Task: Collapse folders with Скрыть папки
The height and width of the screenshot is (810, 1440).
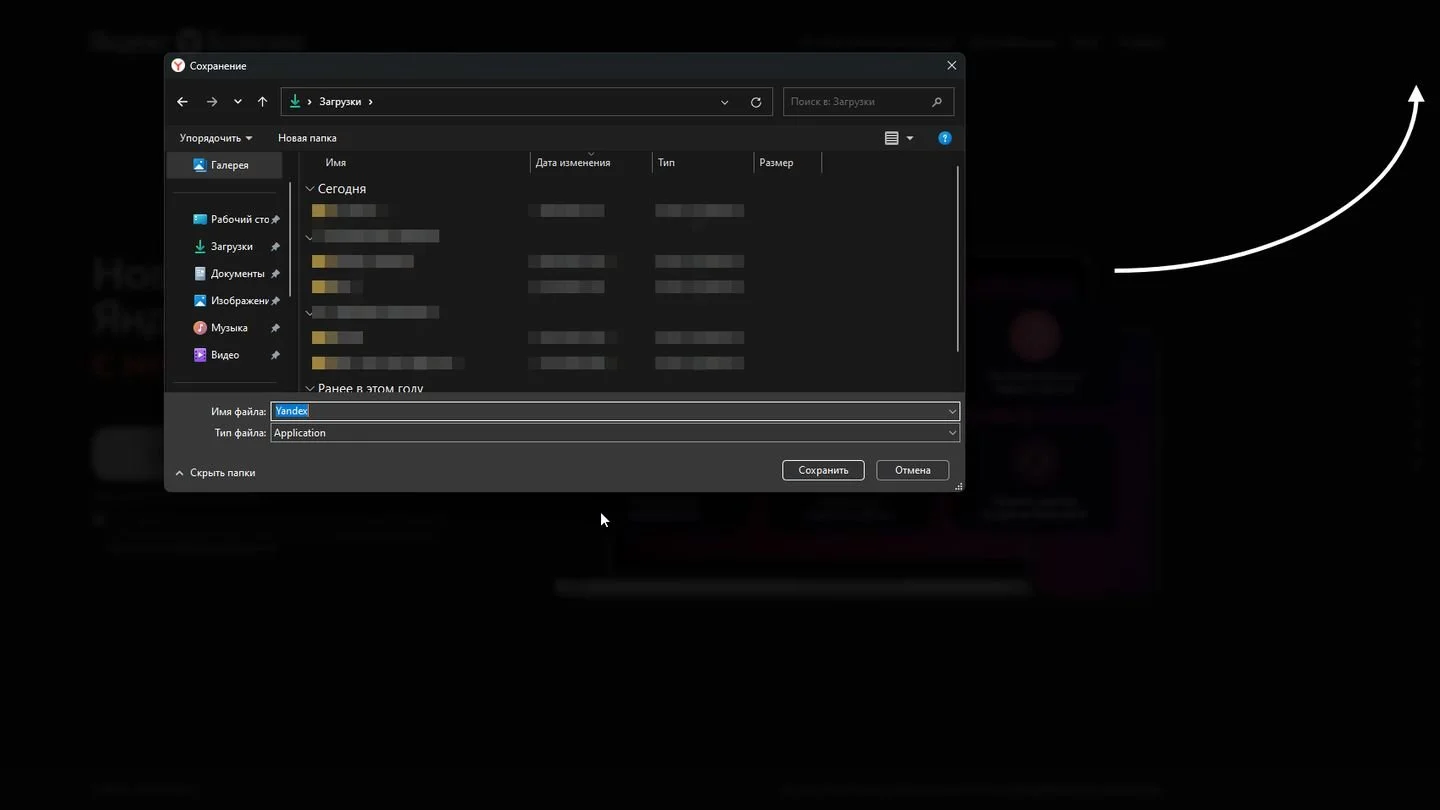Action: point(215,472)
